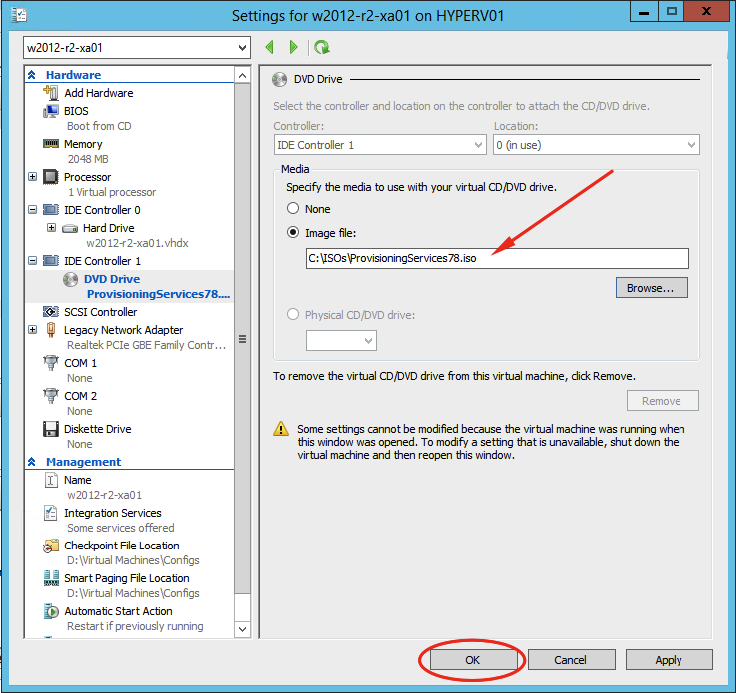Collapse the IDE Controller 1 node
The image size is (736, 693).
pyautogui.click(x=32, y=260)
